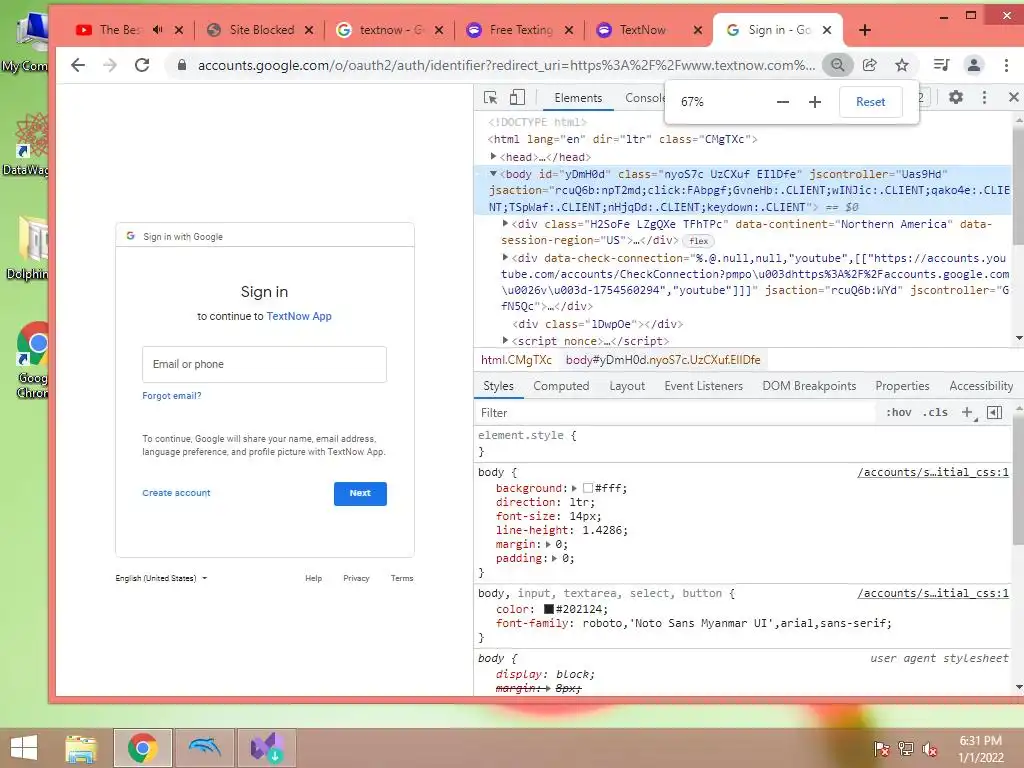
Task: Focus the Email or phone field
Action: [264, 364]
